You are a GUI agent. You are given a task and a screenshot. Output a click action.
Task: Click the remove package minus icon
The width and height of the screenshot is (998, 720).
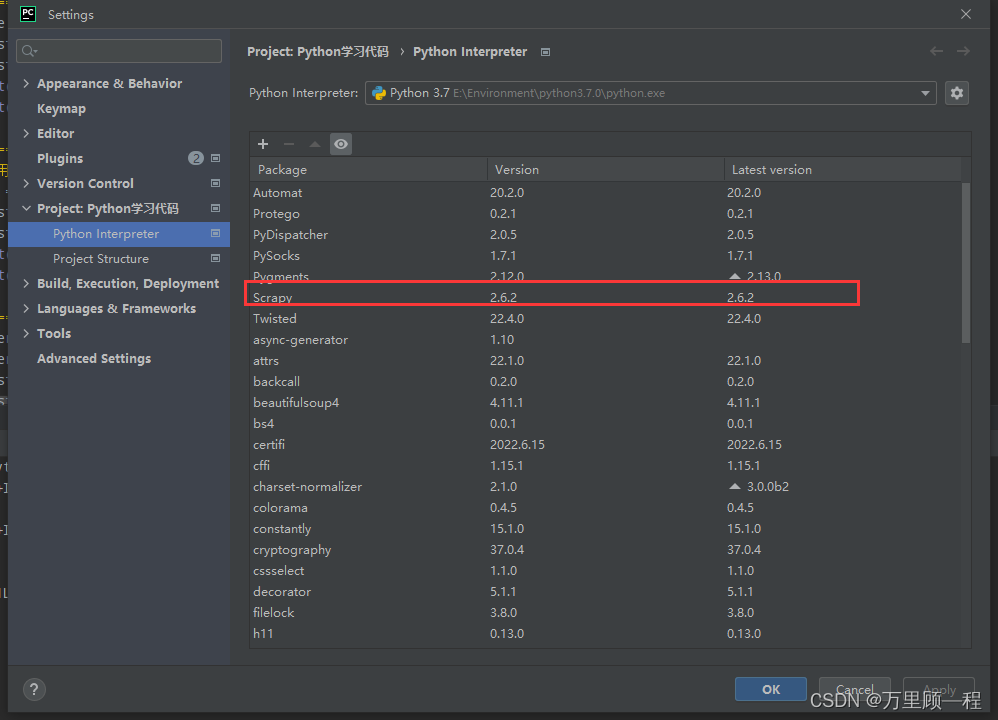289,144
